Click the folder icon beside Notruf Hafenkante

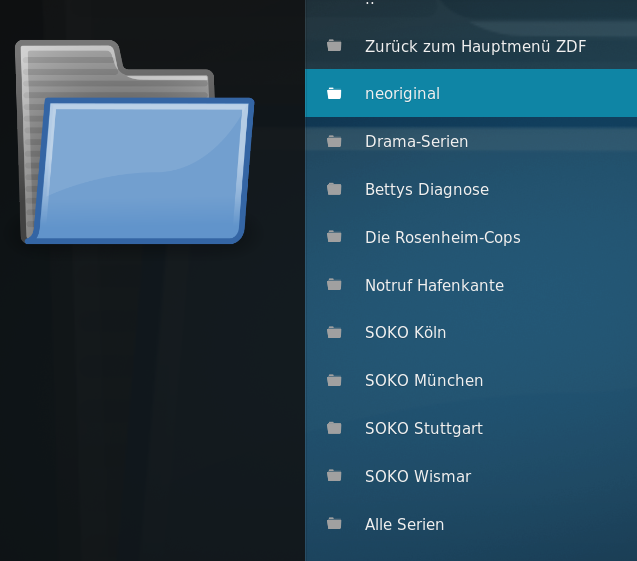click(x=334, y=285)
